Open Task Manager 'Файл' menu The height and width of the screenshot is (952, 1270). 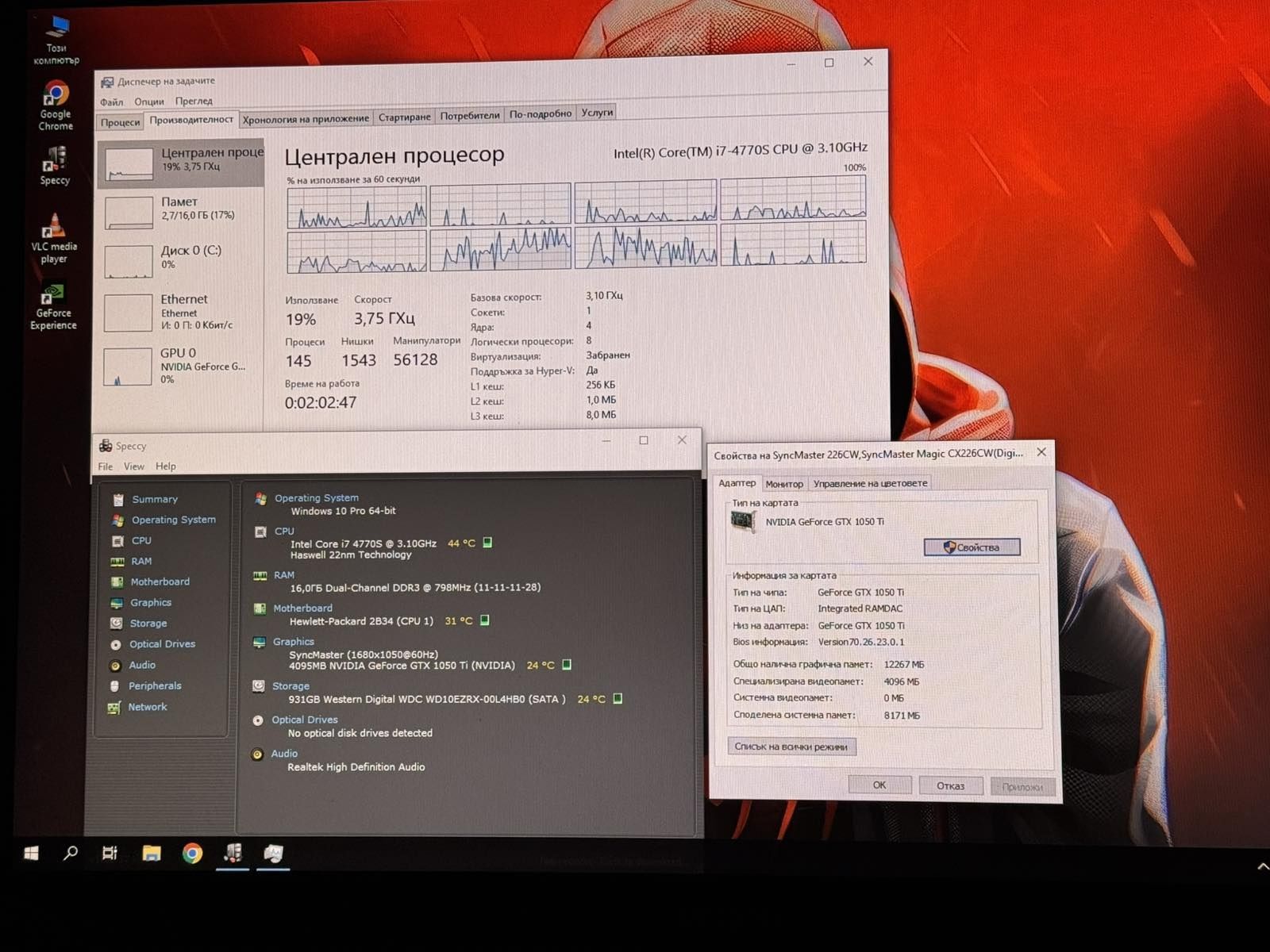coord(112,102)
